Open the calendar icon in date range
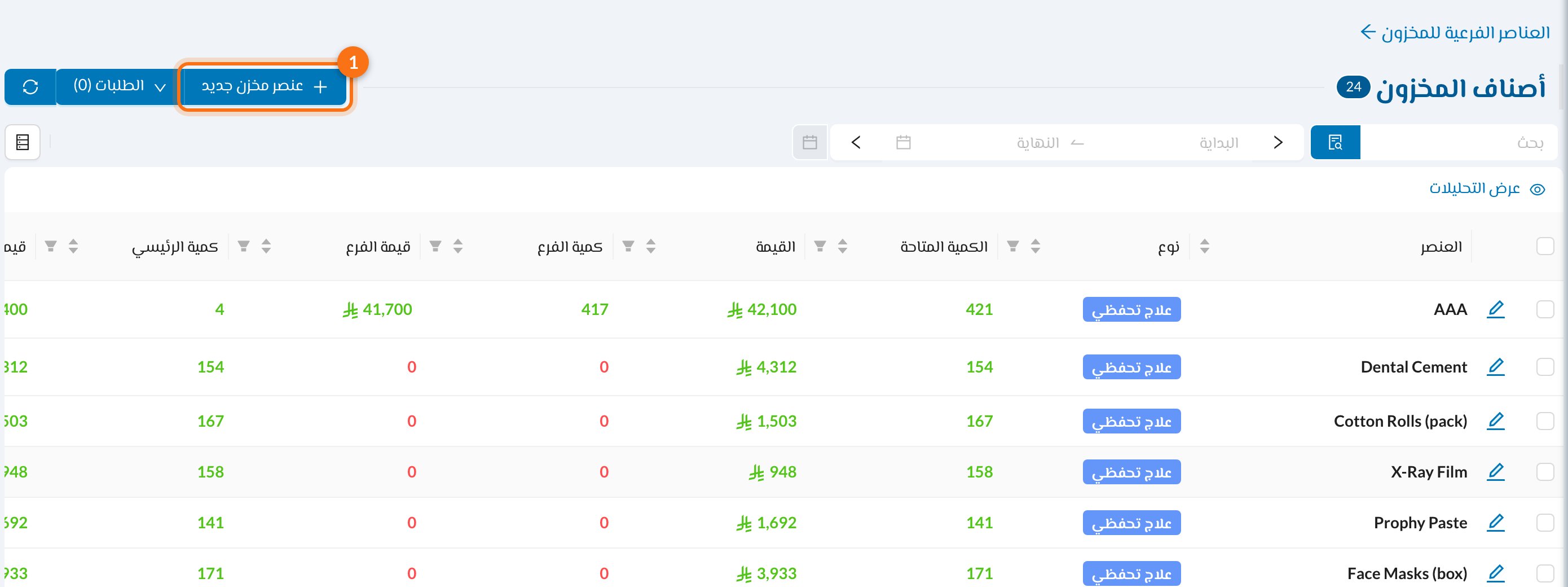This screenshot has height=587, width=1568. click(x=904, y=142)
